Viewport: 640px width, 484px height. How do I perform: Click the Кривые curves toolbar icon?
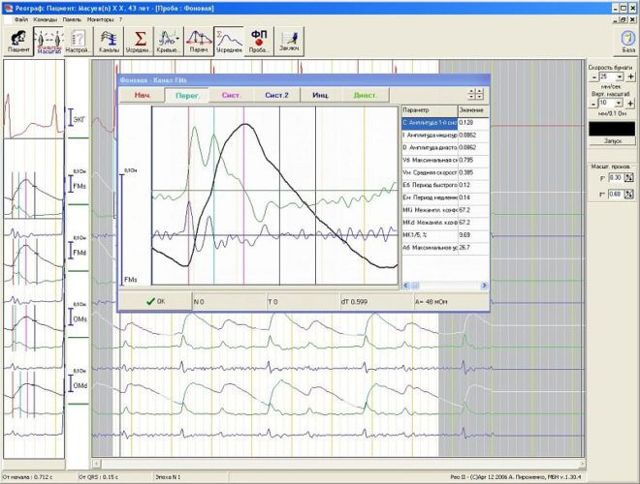click(169, 39)
